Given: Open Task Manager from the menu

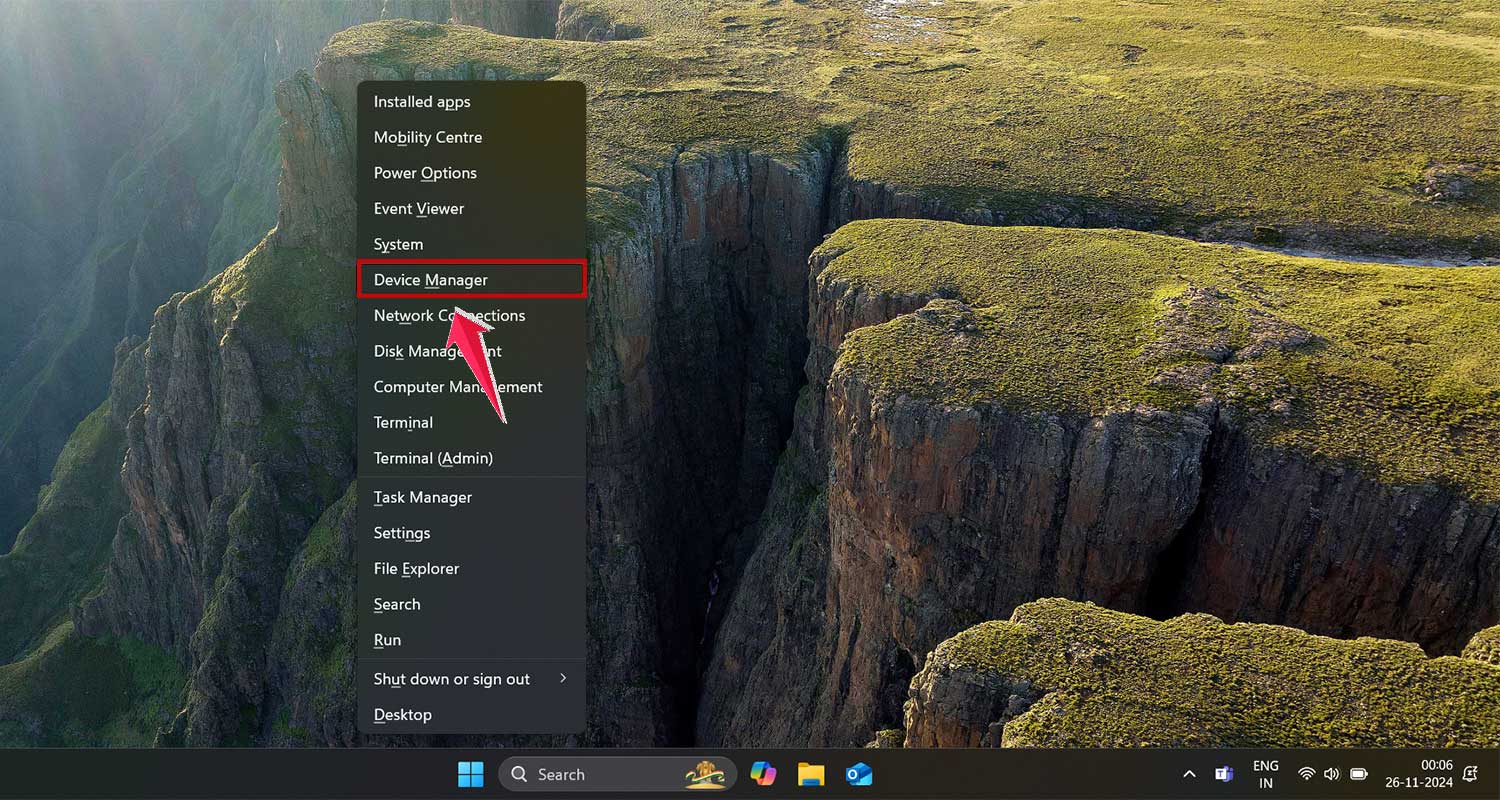Looking at the screenshot, I should pos(422,497).
